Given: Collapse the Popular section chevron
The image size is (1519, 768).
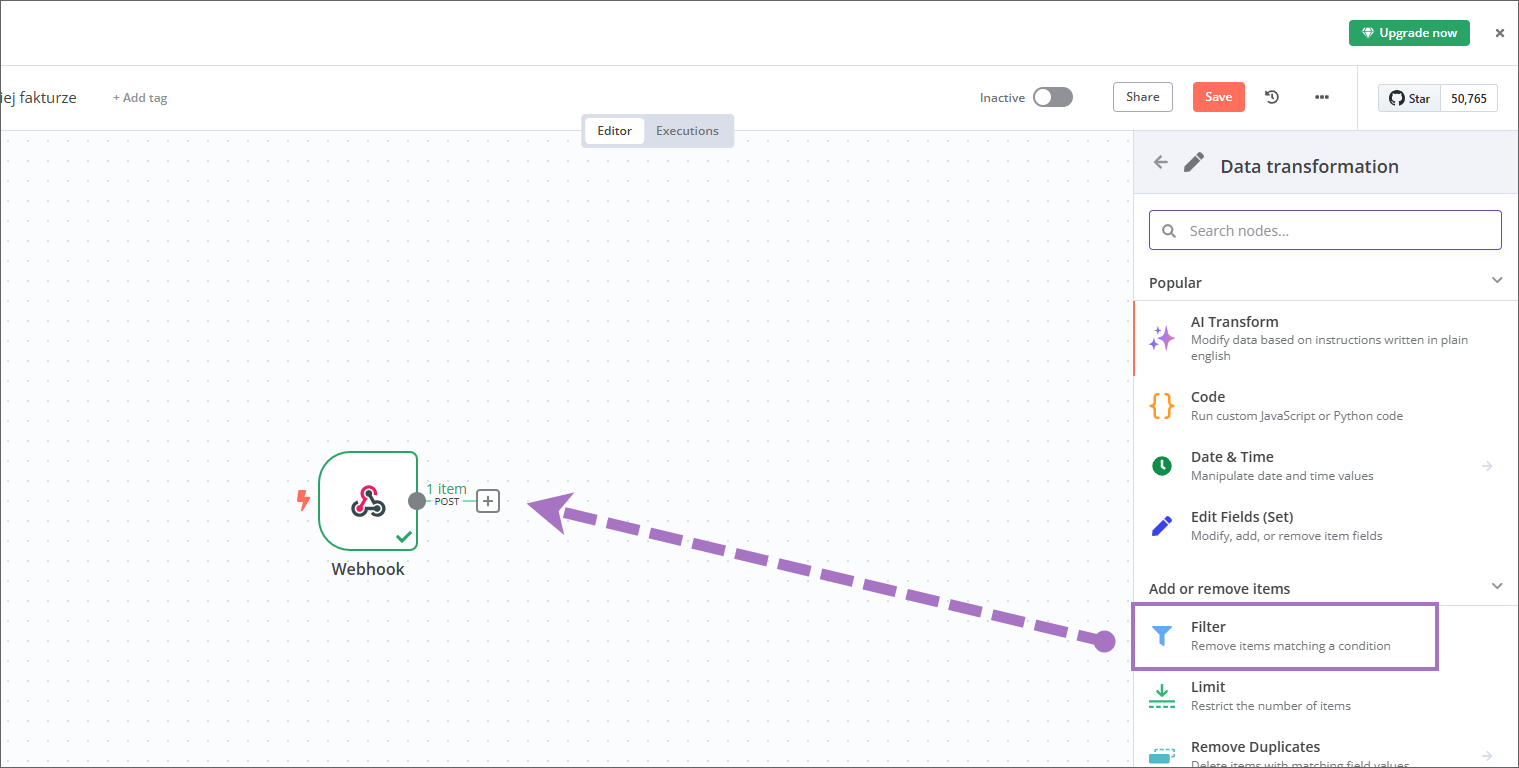Looking at the screenshot, I should (1497, 281).
